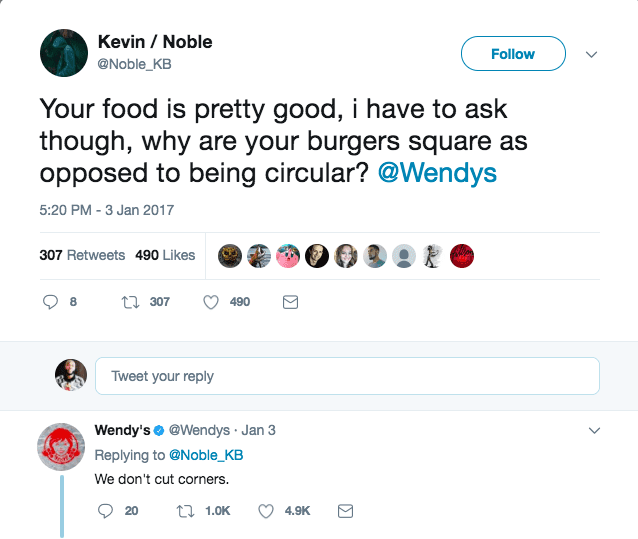View the 307 Retweets list
The width and height of the screenshot is (638, 539).
click(82, 255)
